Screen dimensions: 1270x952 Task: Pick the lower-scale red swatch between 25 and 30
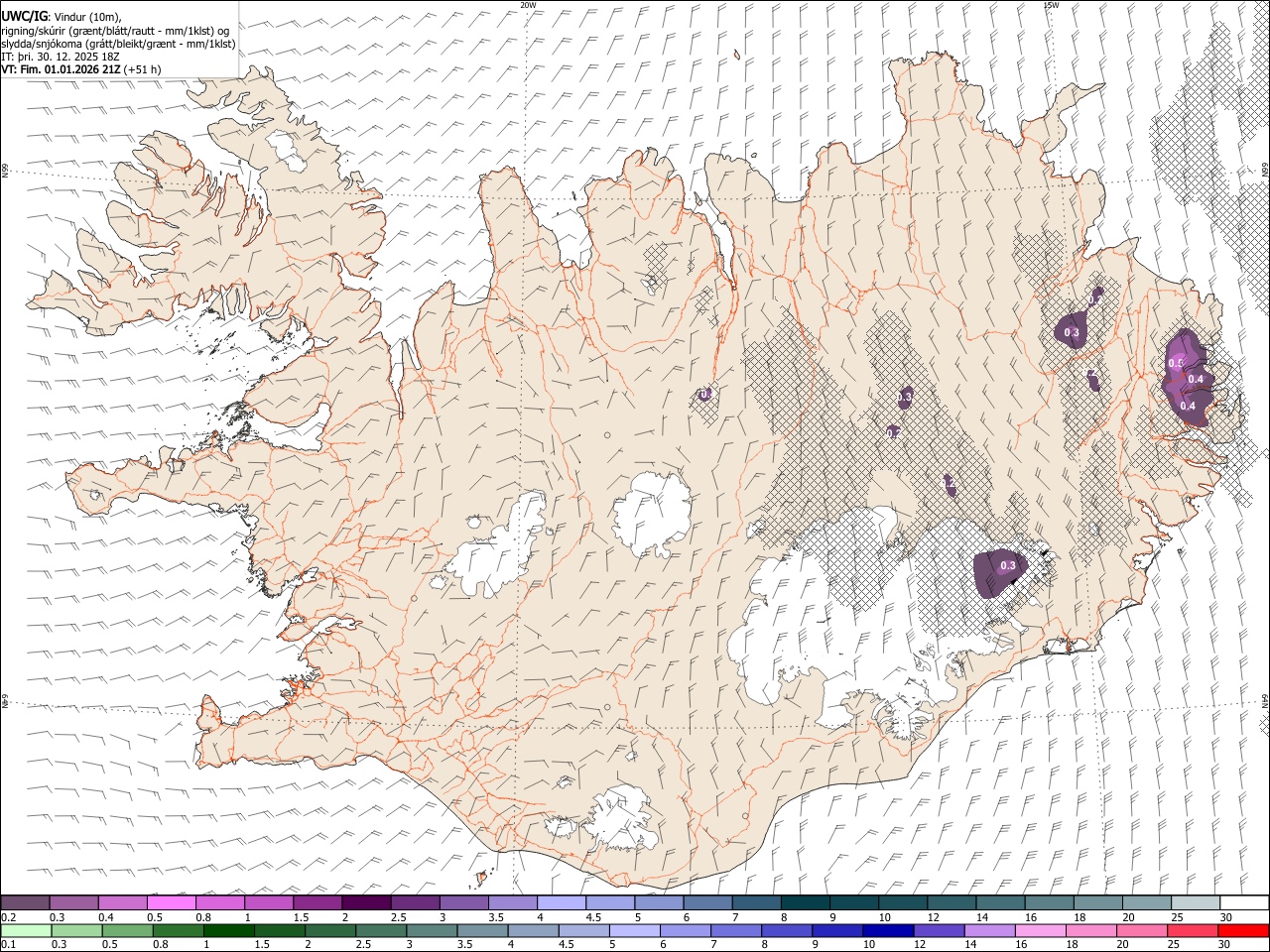click(1191, 930)
